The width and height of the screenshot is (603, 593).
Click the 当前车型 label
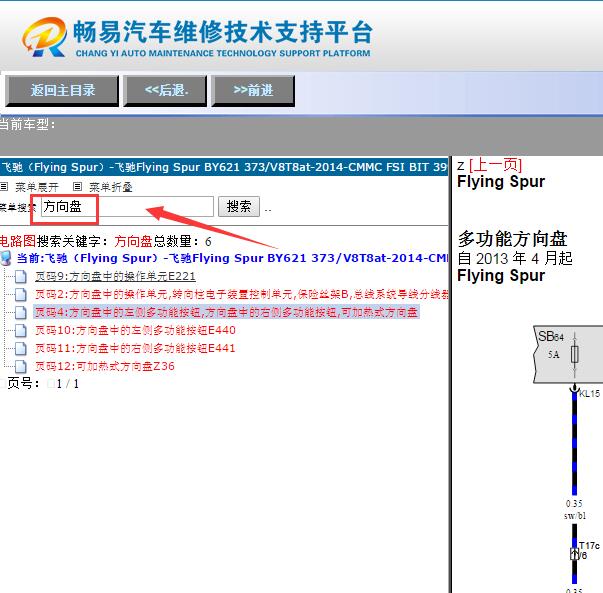click(x=27, y=125)
